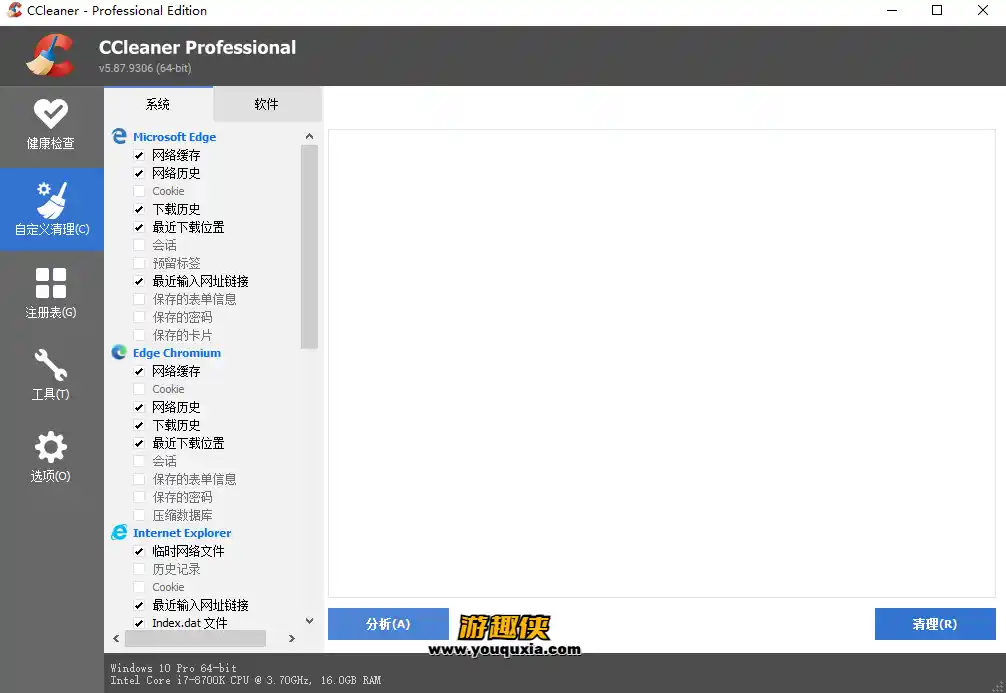Select the 自定义清理(C) custom clean section

[x=51, y=209]
